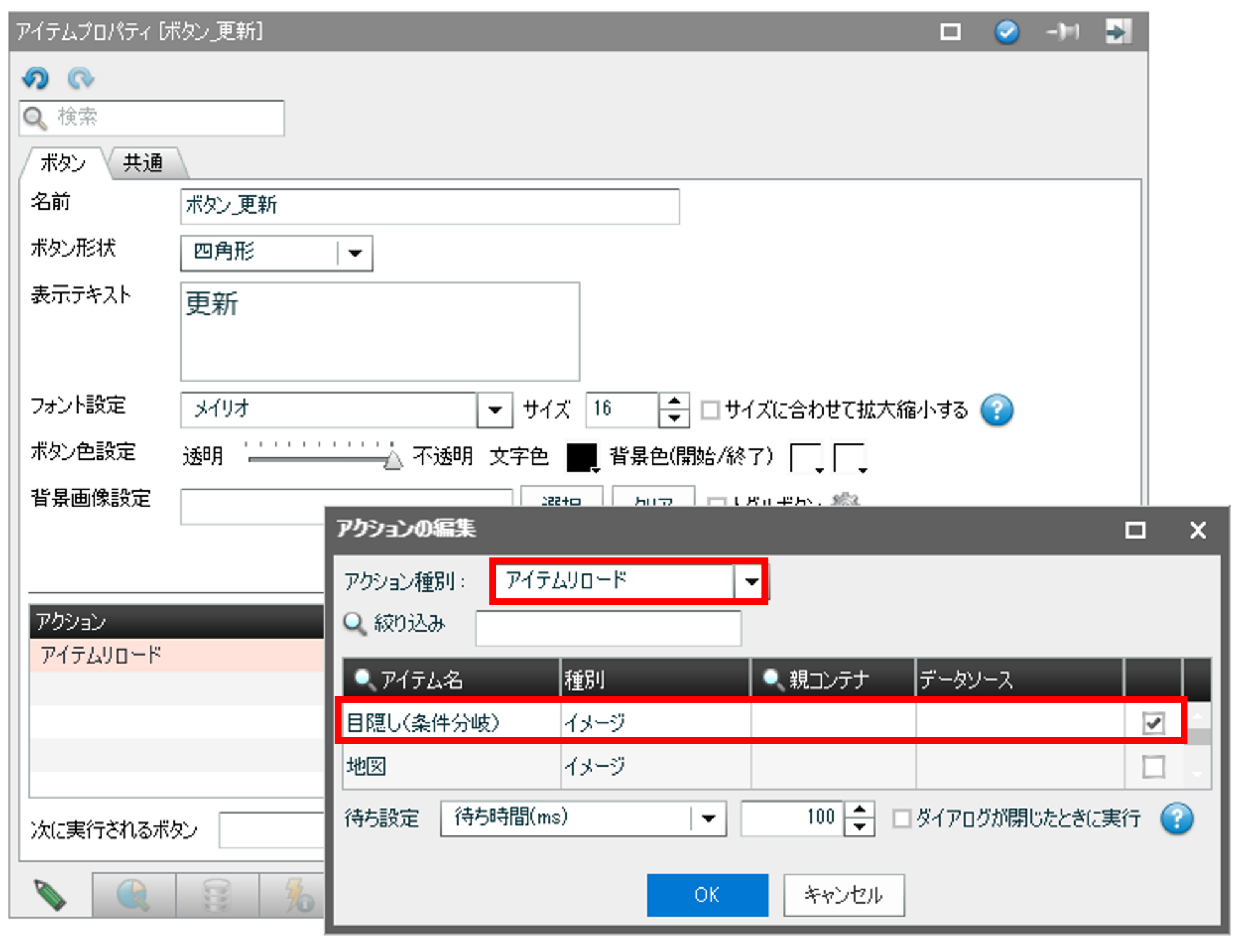This screenshot has width=1244, height=952.
Task: Click the undo arrow icon
Action: coord(36,78)
